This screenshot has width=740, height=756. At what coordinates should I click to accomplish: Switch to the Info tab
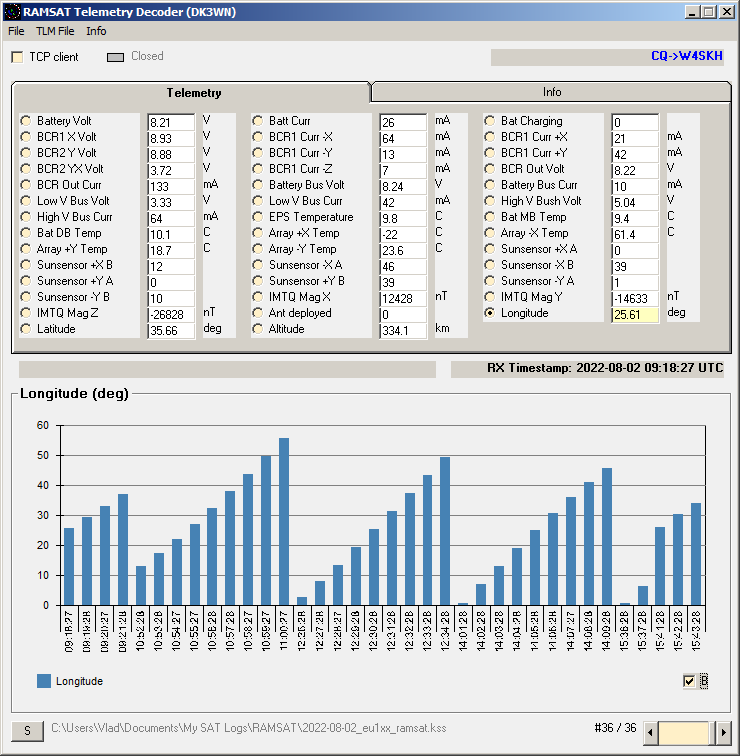pyautogui.click(x=552, y=92)
